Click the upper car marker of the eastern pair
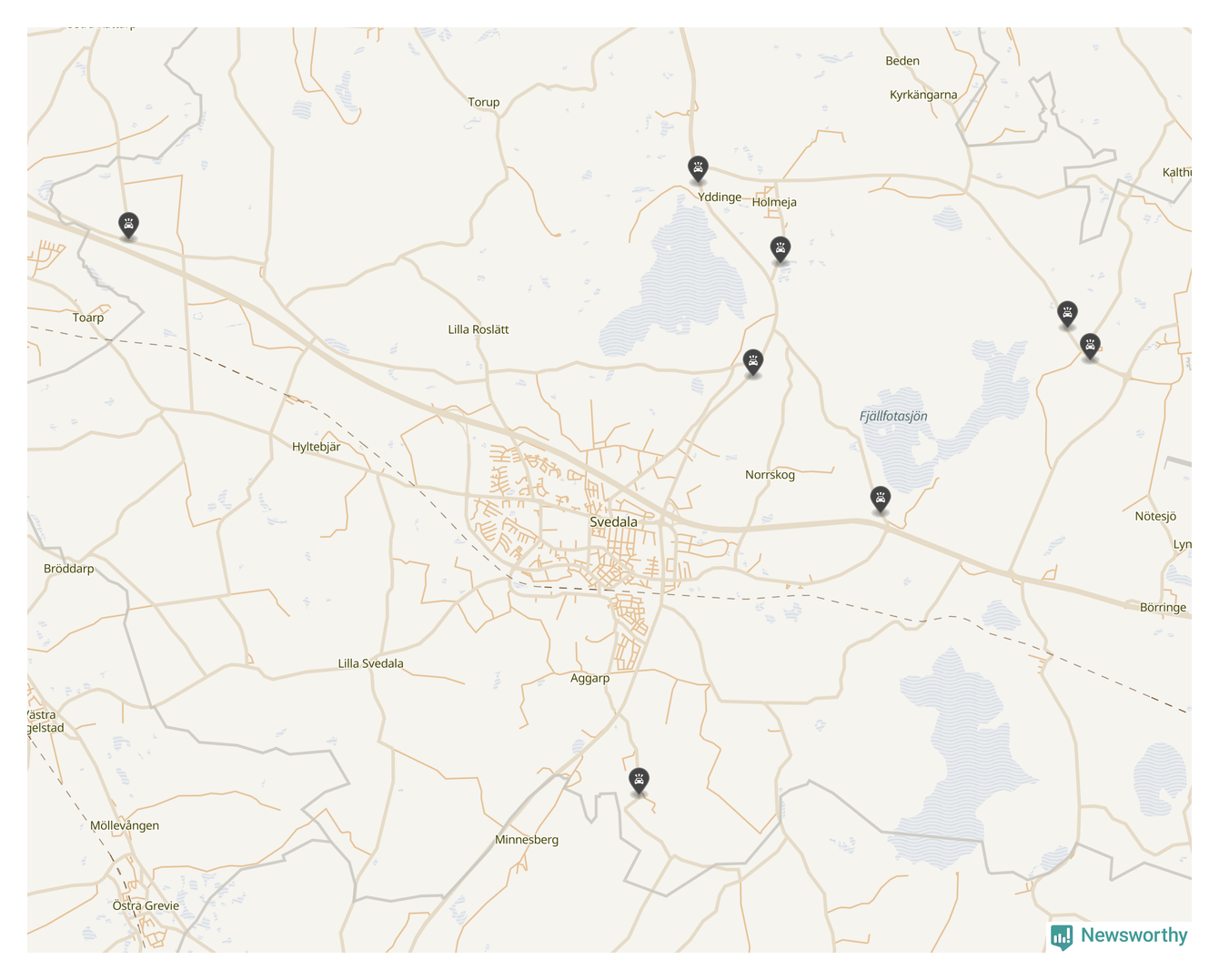The height and width of the screenshot is (980, 1219). point(1068,314)
